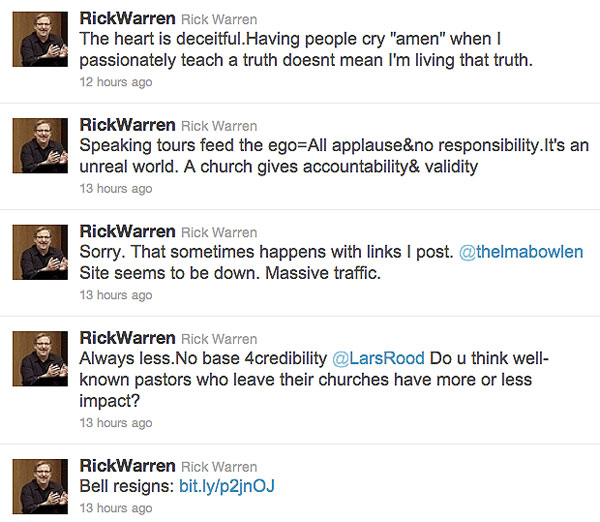Viewport: 600px width, 522px height.
Task: Open bold RickWarren username above 'heart is deceitful' tweet
Action: click(x=127, y=19)
